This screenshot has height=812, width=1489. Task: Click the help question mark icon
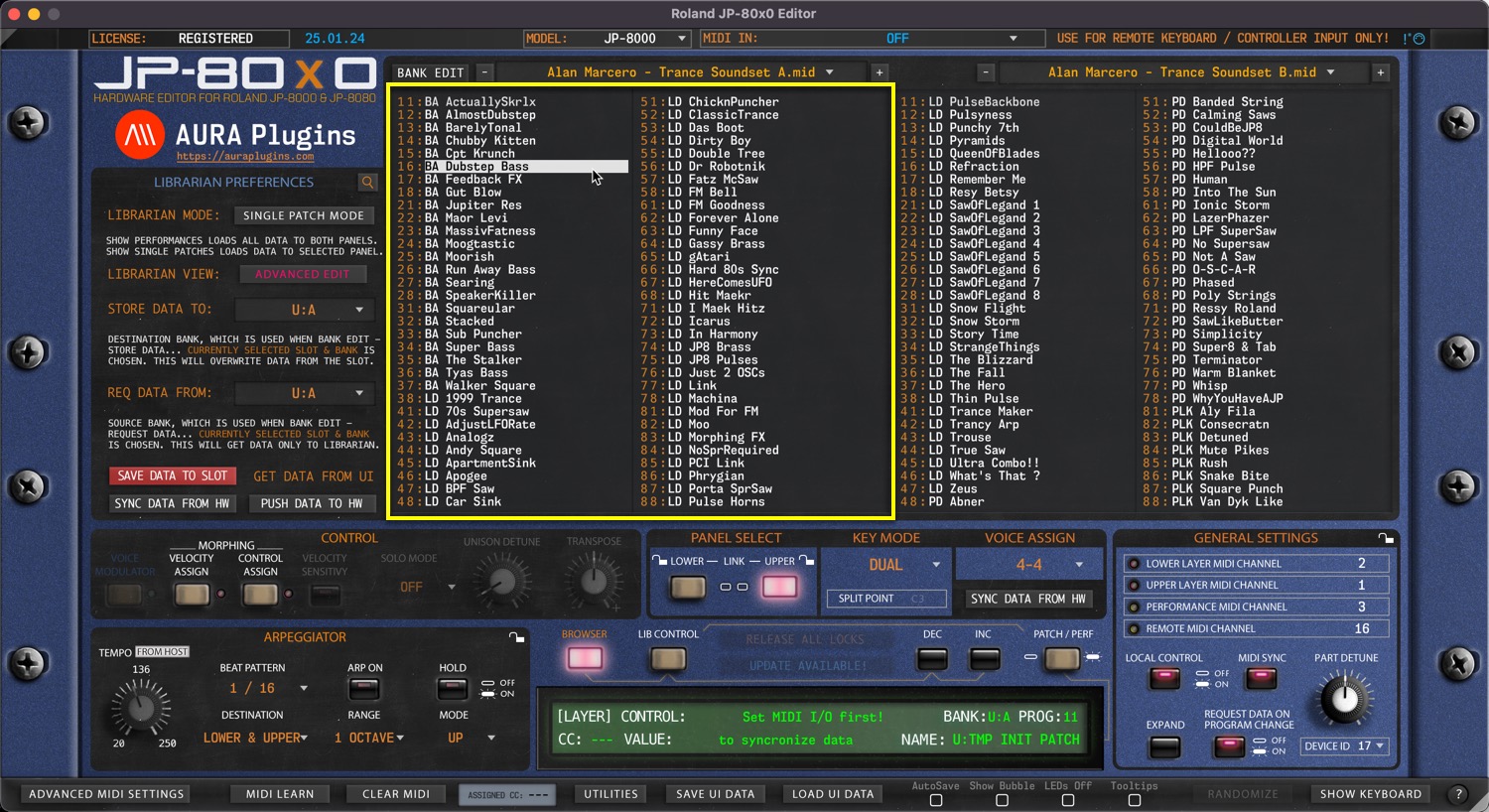pos(1457,794)
